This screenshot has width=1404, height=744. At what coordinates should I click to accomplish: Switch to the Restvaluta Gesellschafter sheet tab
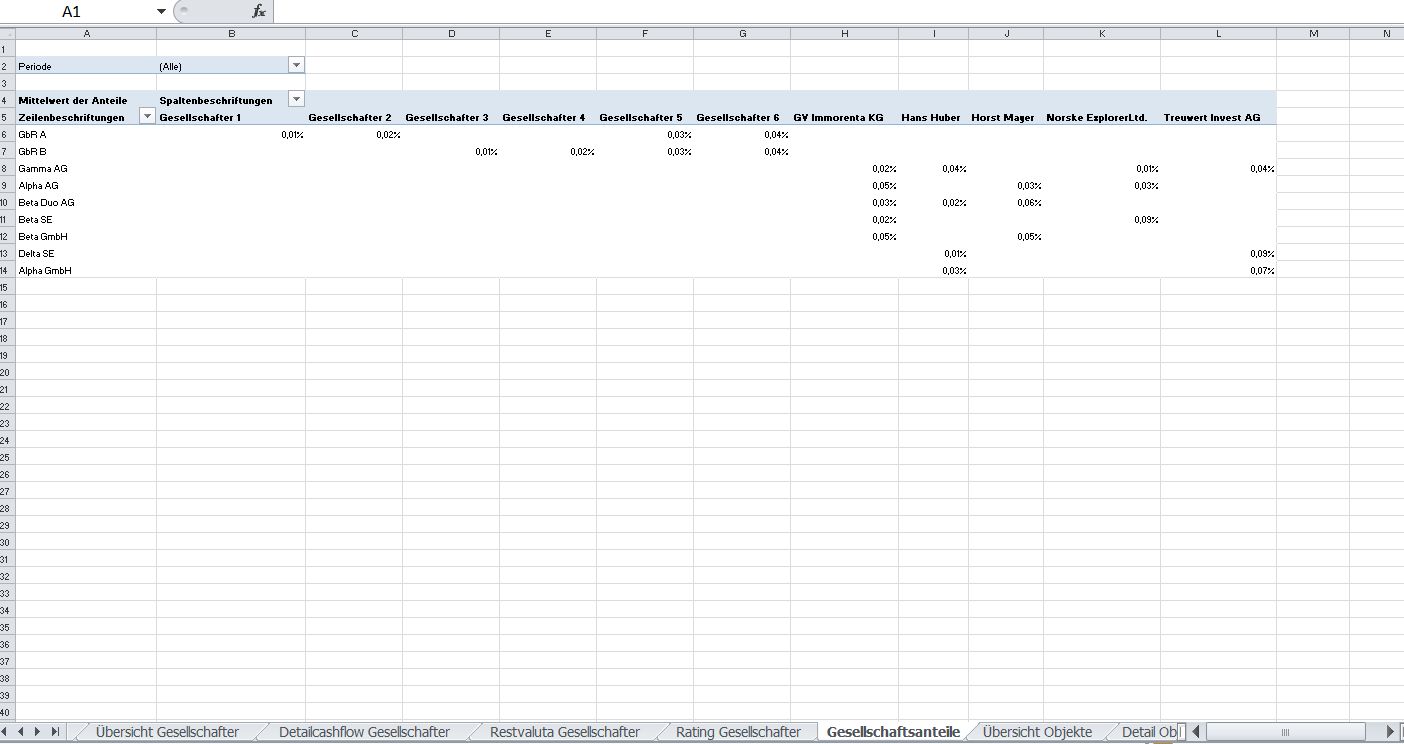point(564,732)
